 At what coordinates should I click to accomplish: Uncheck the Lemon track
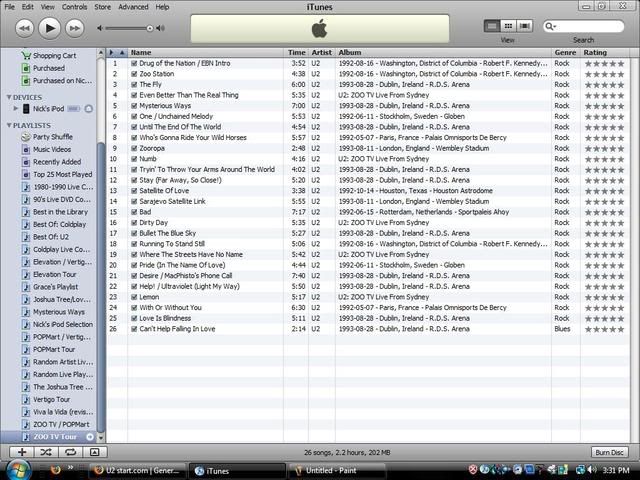click(134, 297)
